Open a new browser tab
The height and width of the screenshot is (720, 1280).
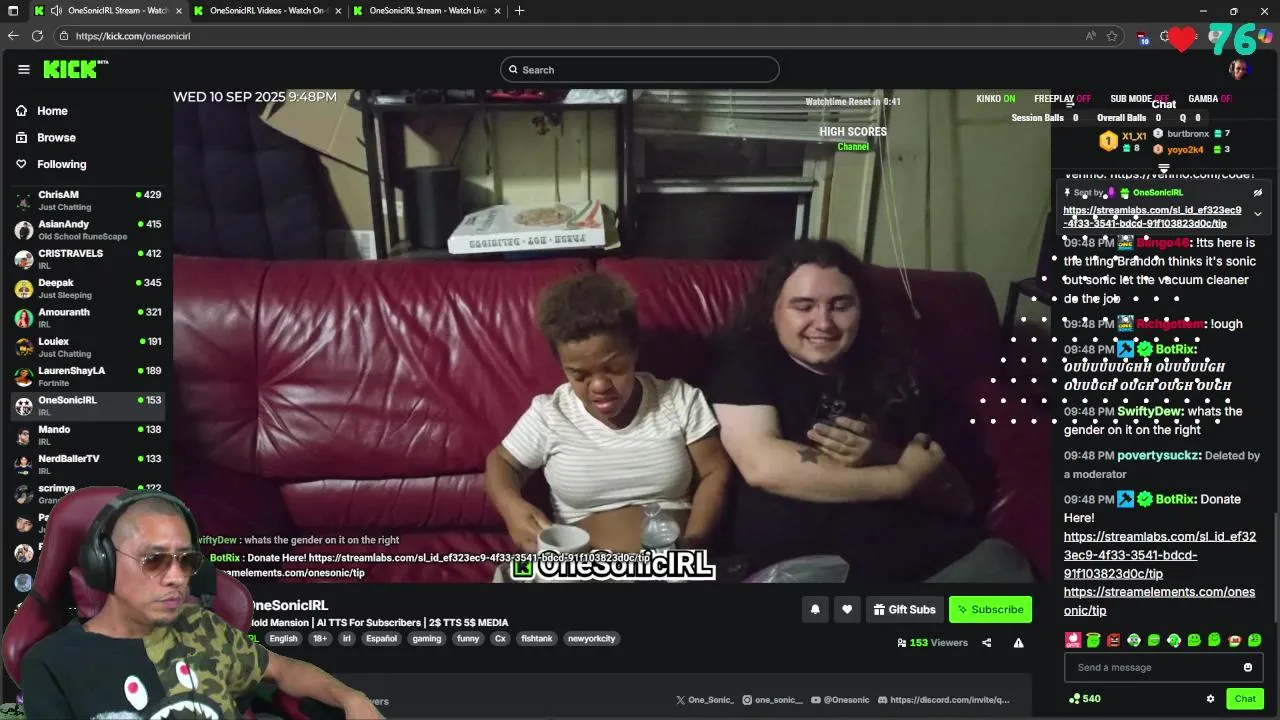click(x=519, y=11)
